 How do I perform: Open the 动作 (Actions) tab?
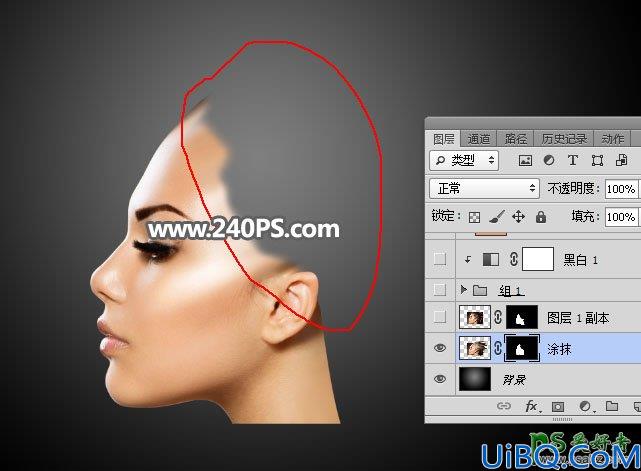[x=612, y=139]
